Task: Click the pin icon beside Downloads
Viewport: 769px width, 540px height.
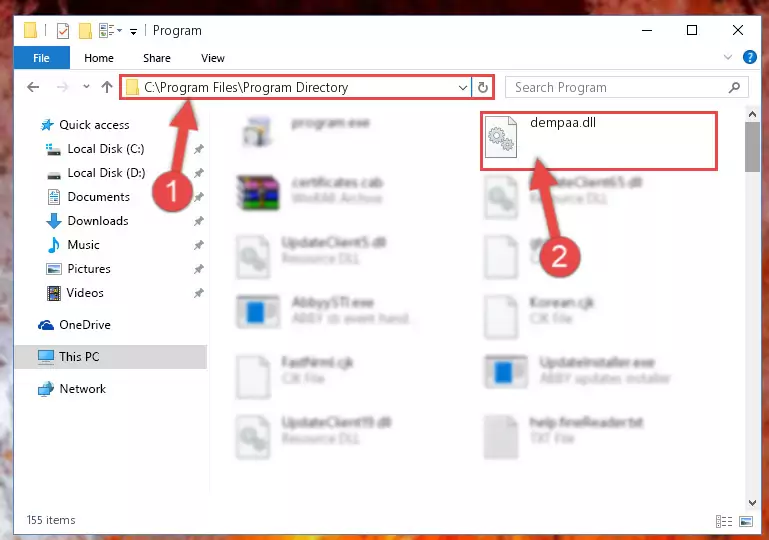Action: point(199,221)
